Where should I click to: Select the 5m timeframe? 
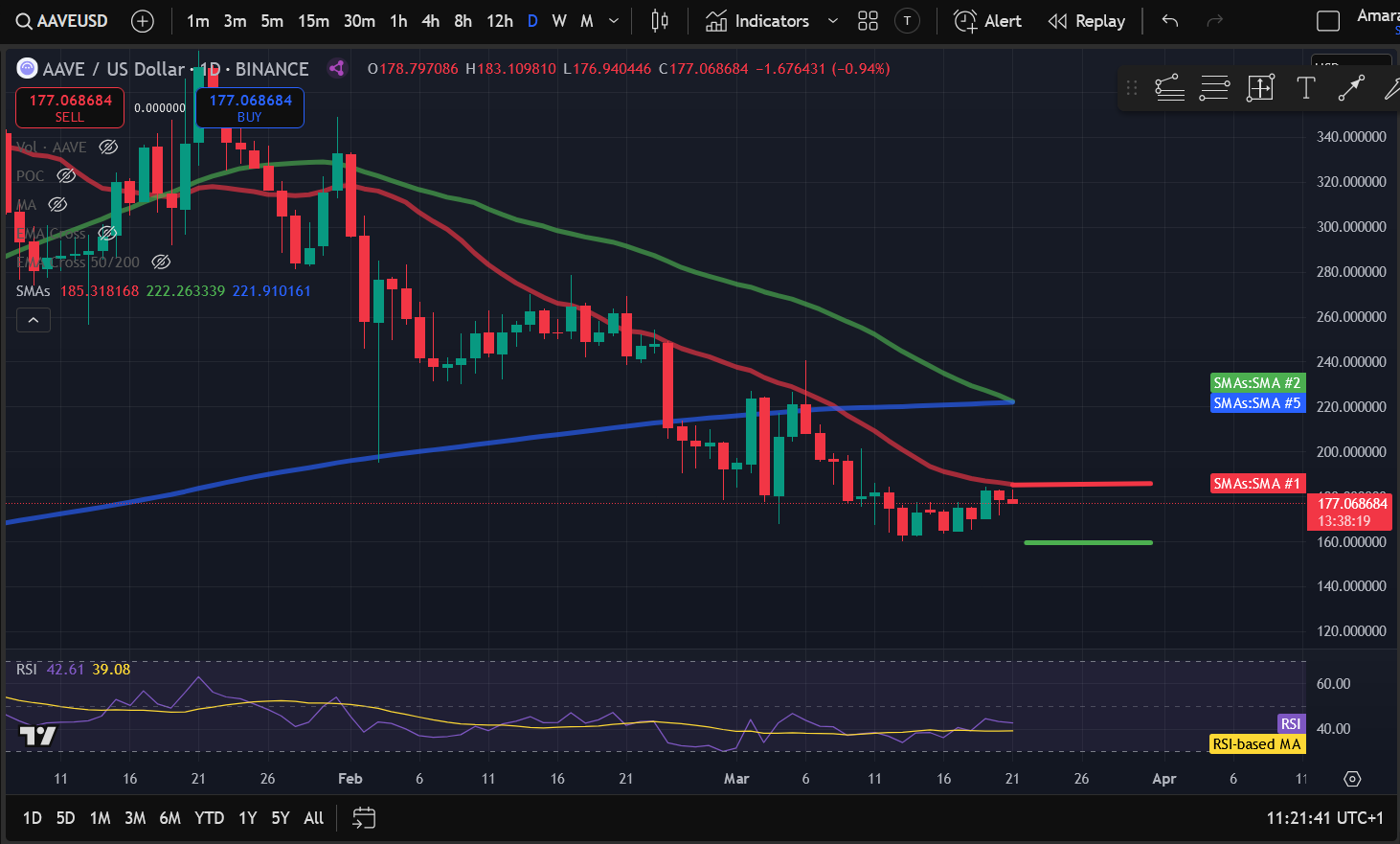[272, 21]
